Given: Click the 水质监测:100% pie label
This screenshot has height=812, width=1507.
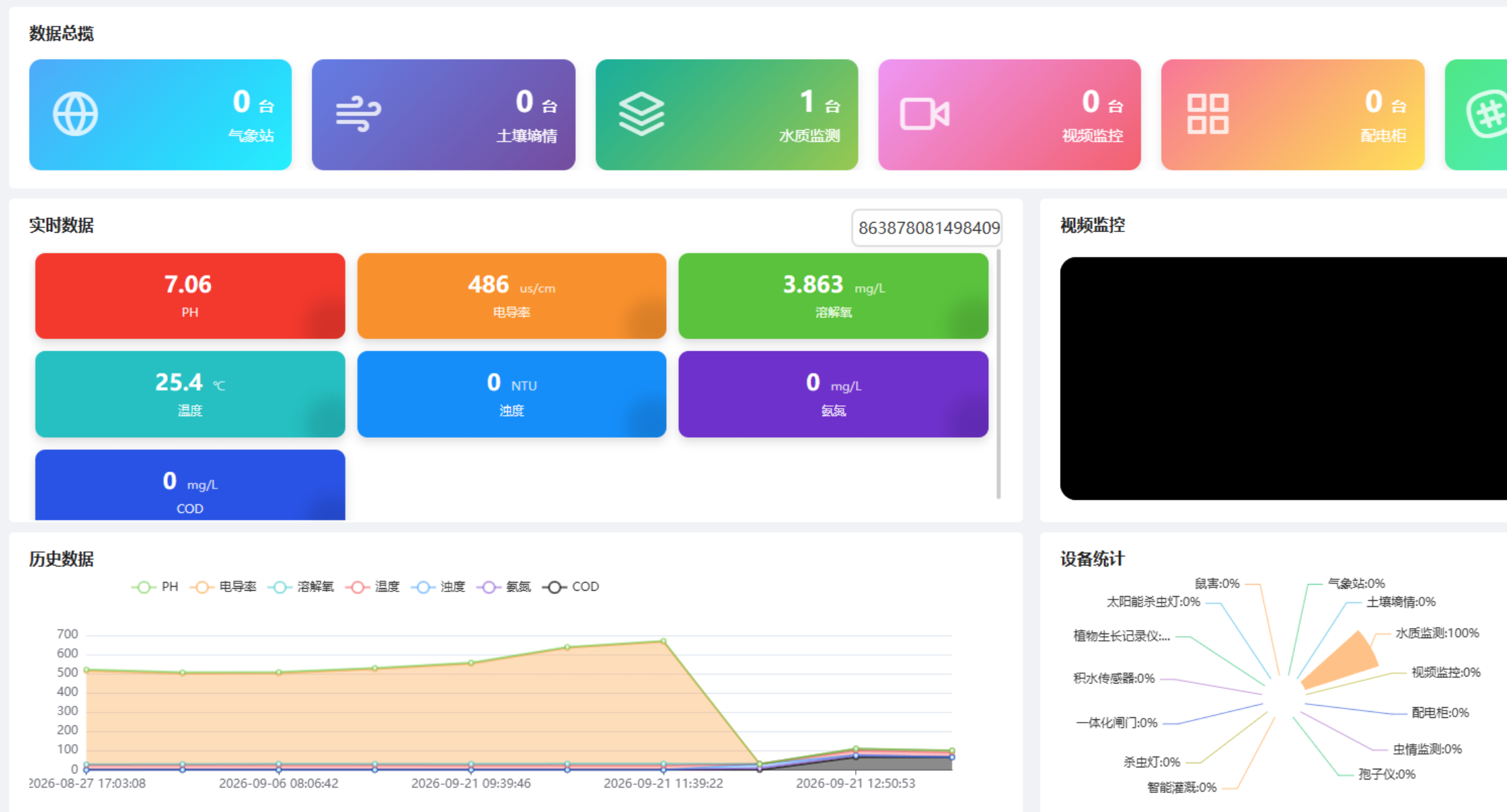Looking at the screenshot, I should pyautogui.click(x=1437, y=633).
